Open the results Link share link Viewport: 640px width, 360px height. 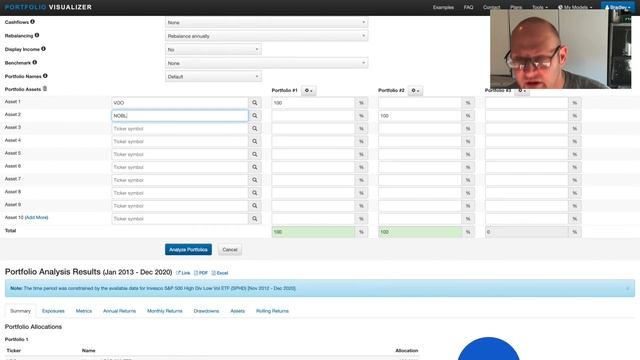183,273
